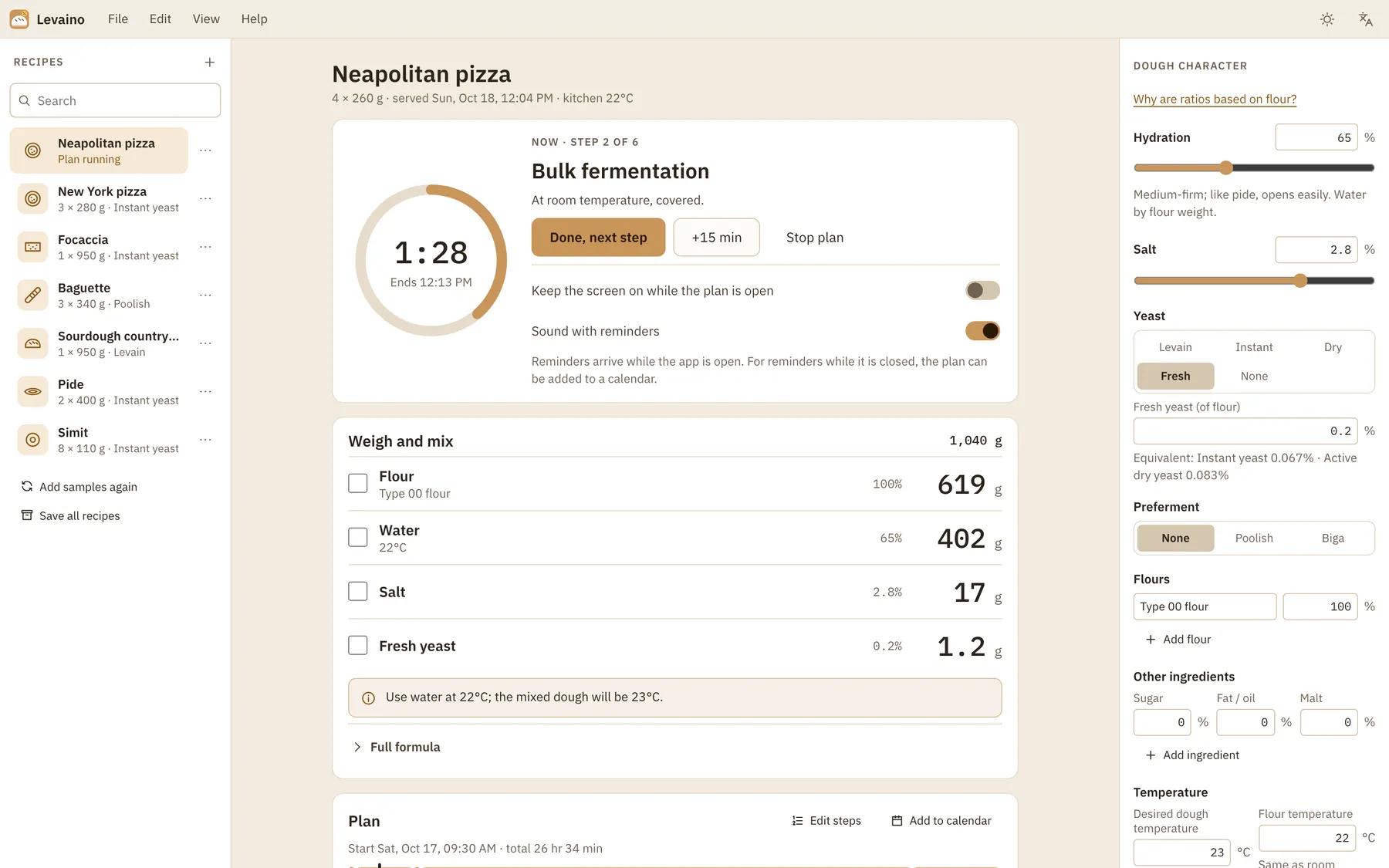Open the File menu
Screen dimensions: 1389x868
click(x=118, y=19)
